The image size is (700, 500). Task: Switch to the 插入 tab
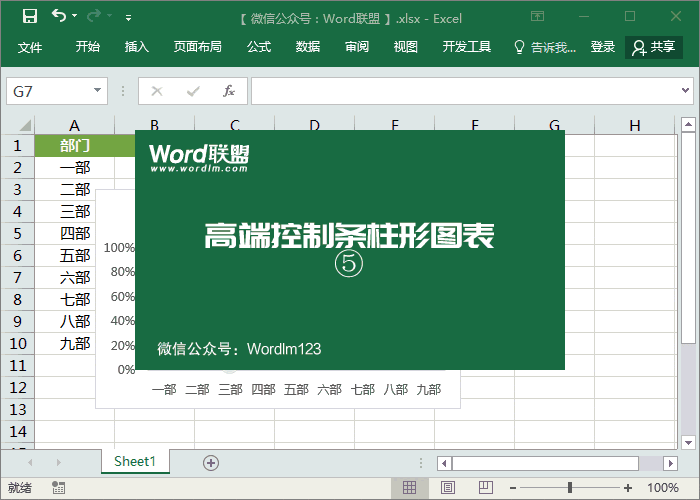[137, 46]
